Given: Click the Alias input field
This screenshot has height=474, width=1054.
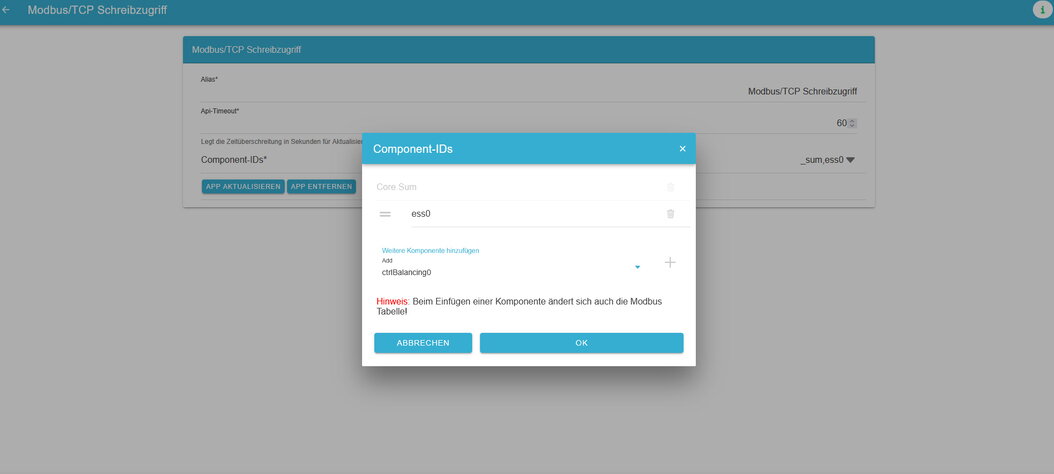Looking at the screenshot, I should tap(529, 91).
